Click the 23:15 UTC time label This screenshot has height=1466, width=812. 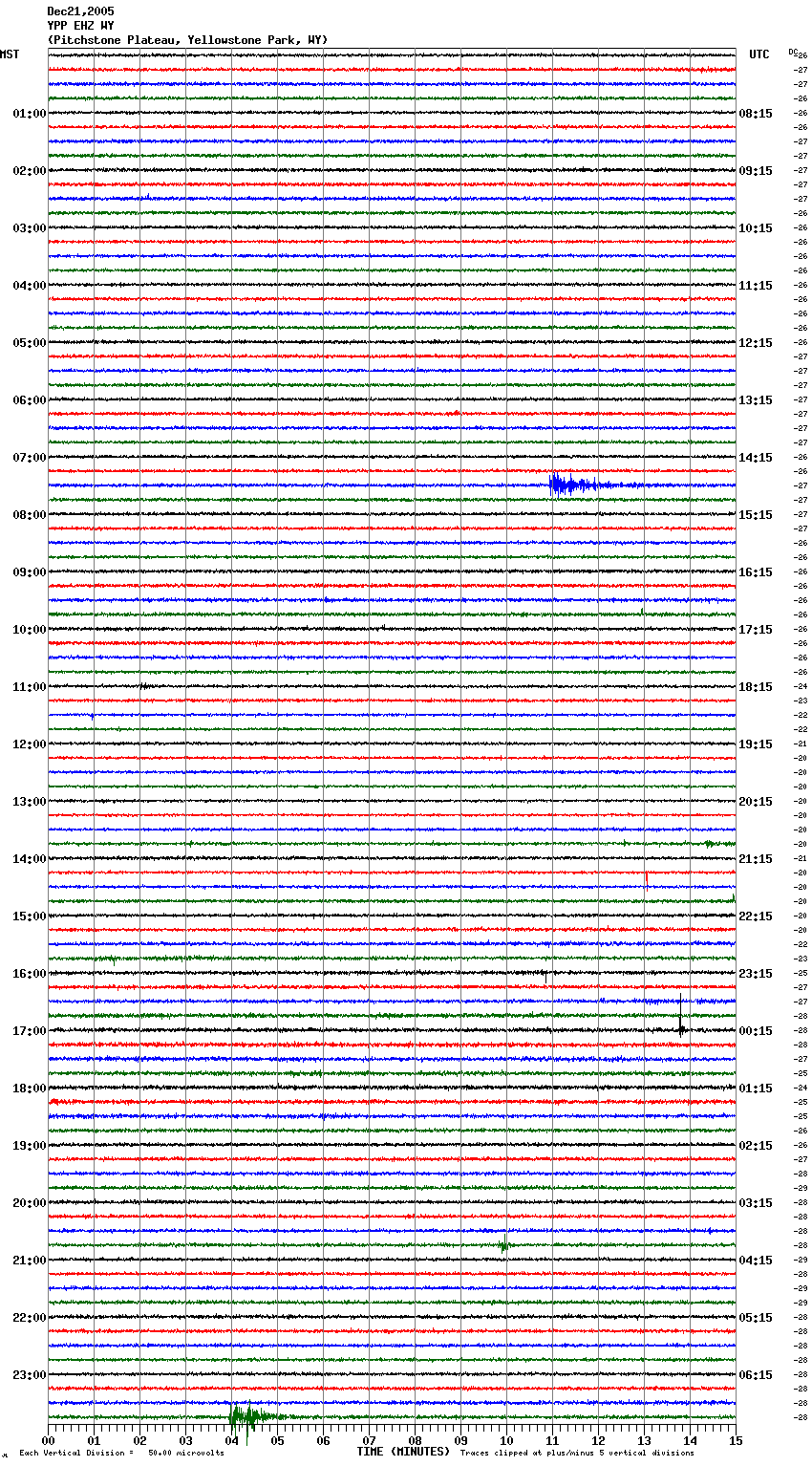tap(756, 974)
